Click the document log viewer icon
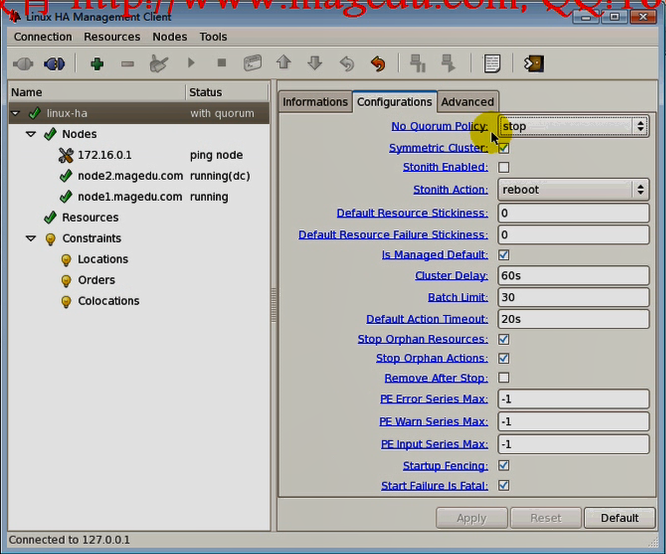Viewport: 666px width, 554px height. point(491,64)
